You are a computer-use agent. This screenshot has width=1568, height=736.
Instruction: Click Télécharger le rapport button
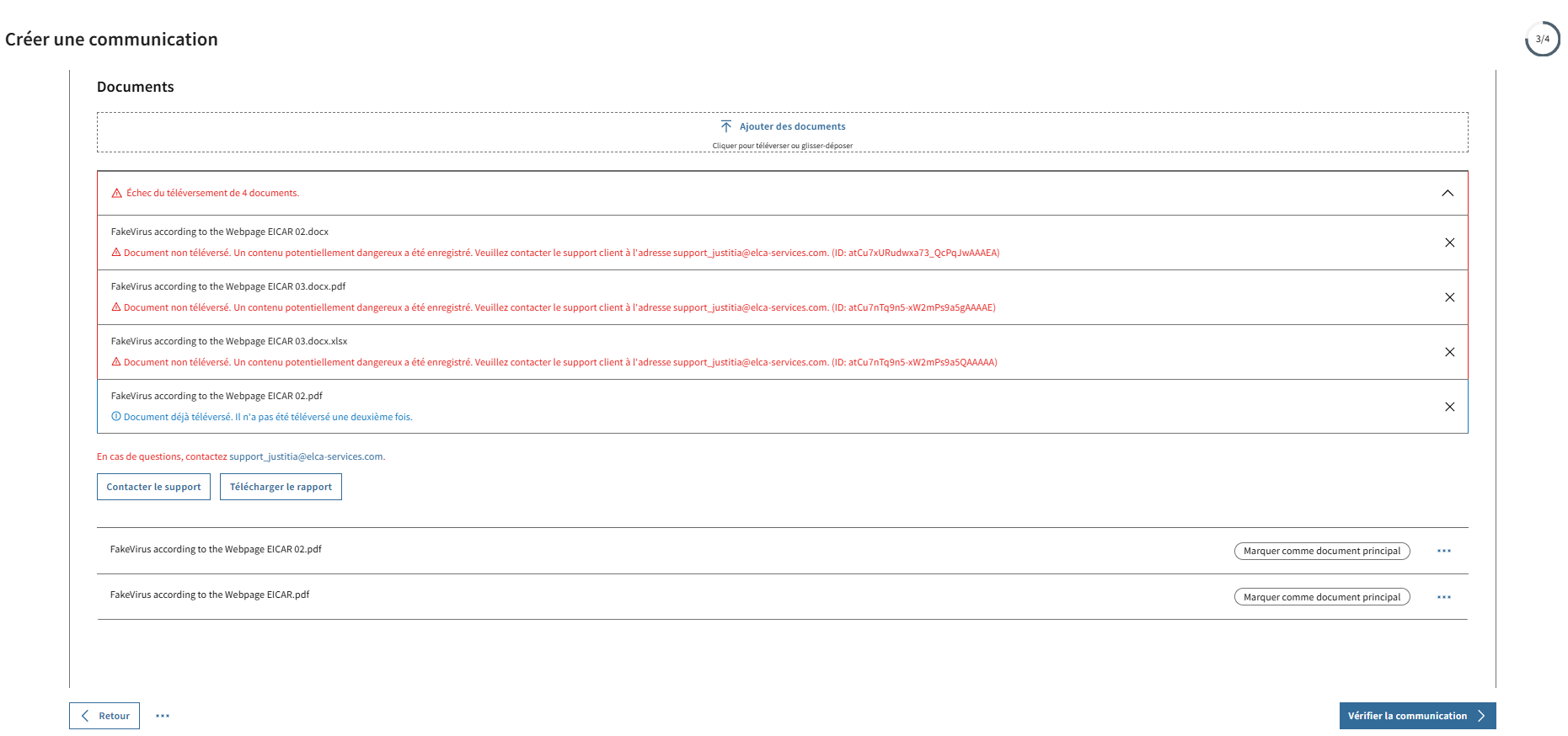pos(281,487)
